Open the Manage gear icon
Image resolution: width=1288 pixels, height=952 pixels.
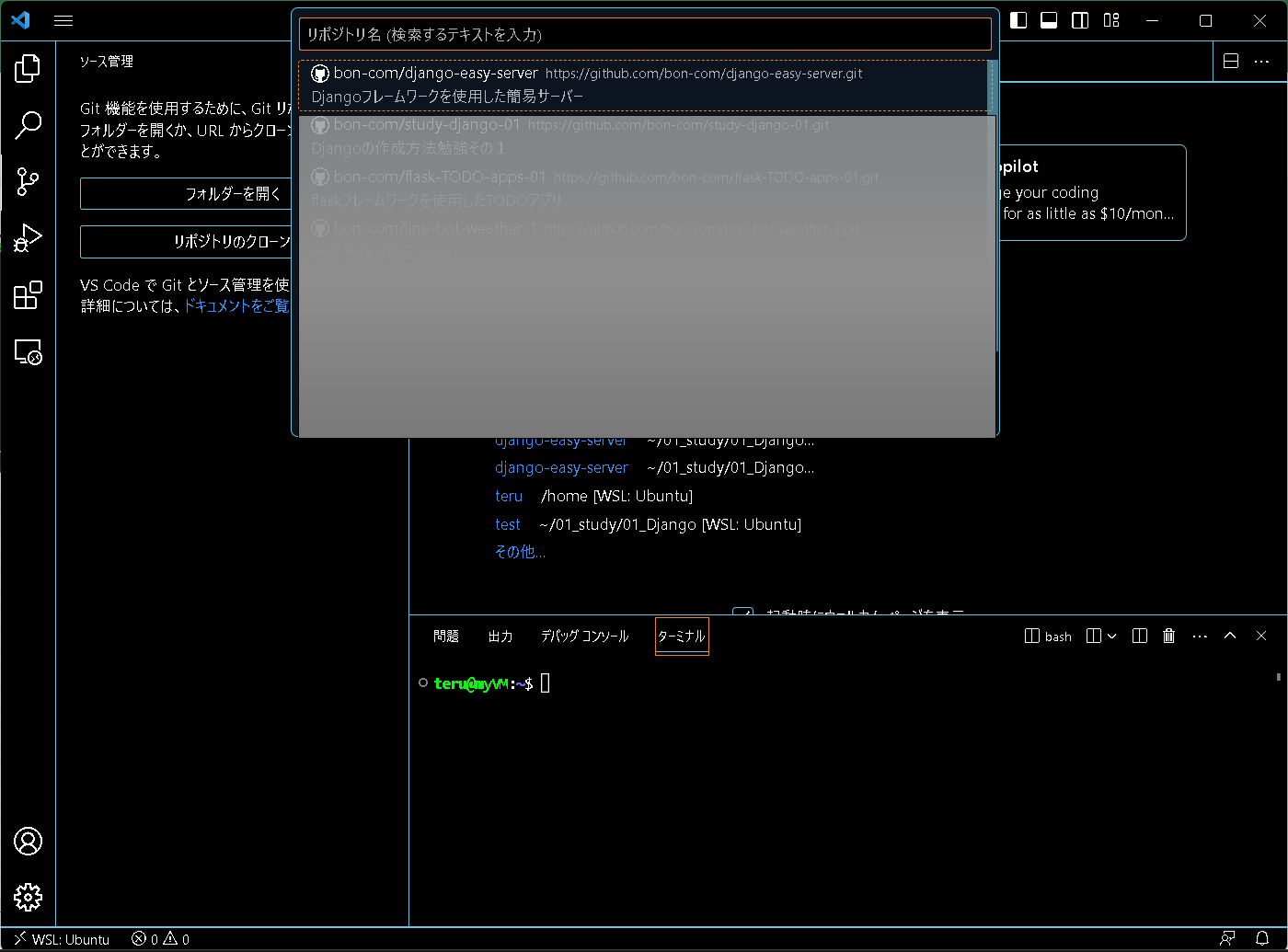[28, 897]
